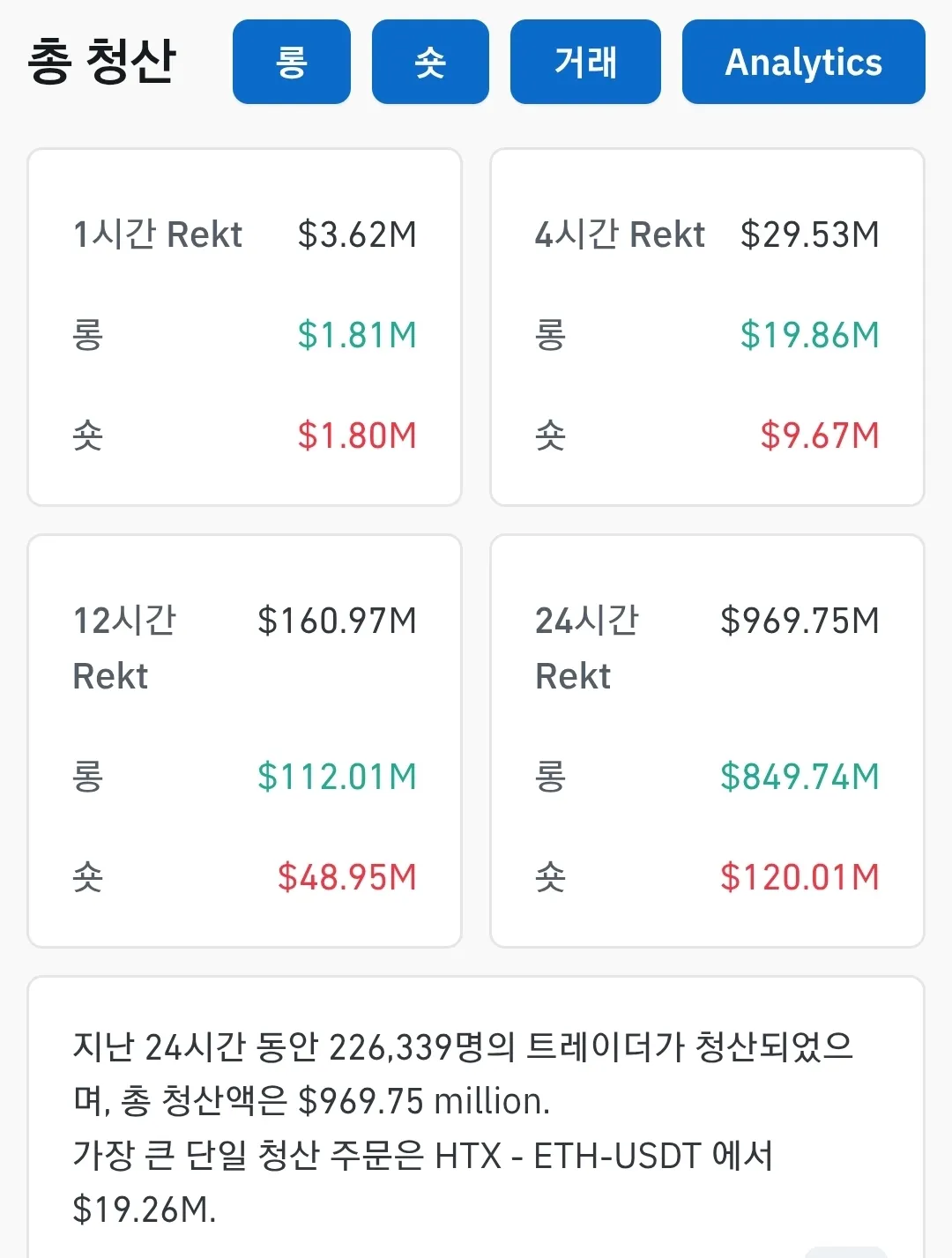
Task: Click the 24-hour long value $849.74M
Action: coord(800,777)
